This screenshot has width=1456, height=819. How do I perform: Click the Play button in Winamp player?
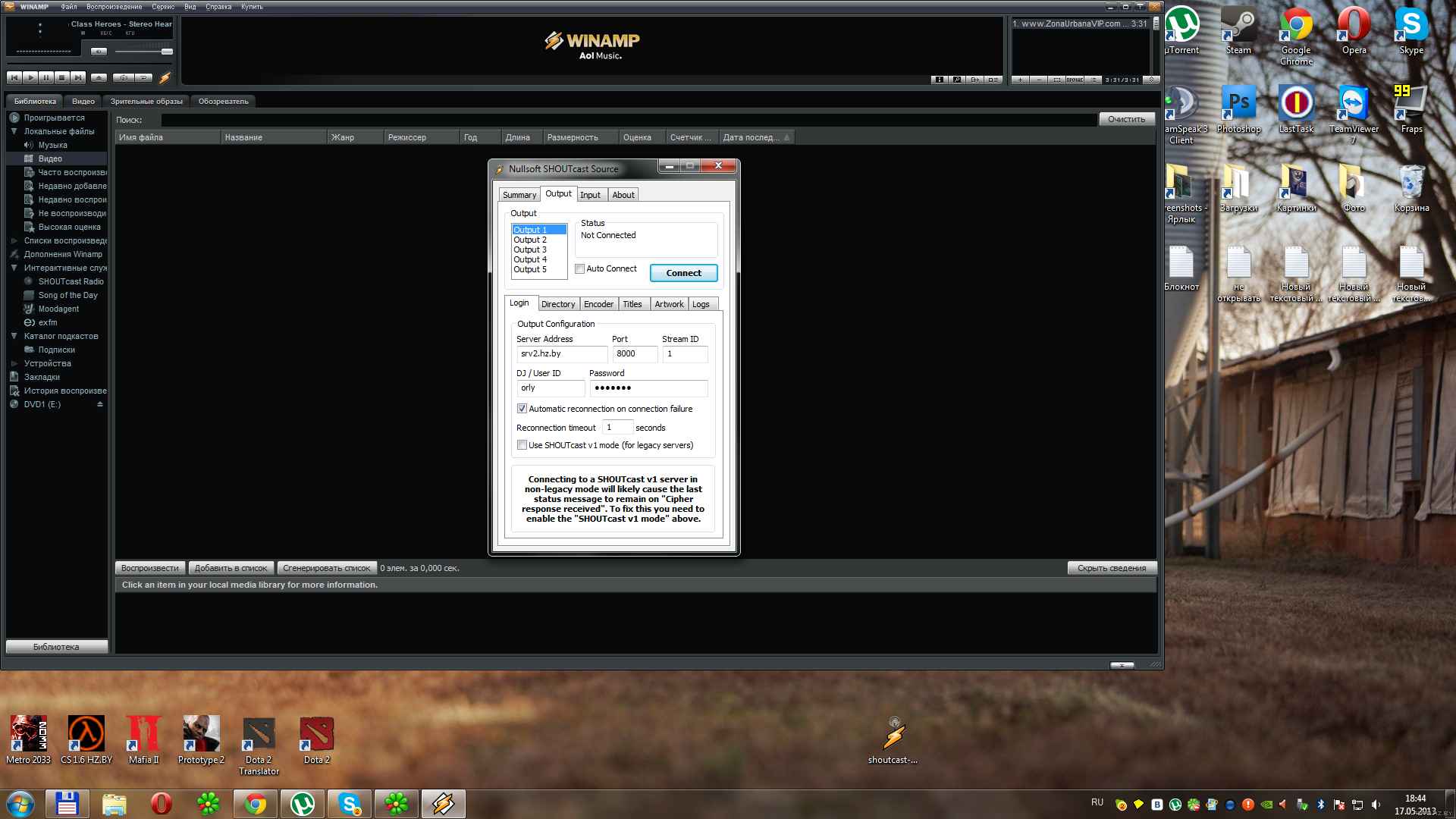pos(30,77)
